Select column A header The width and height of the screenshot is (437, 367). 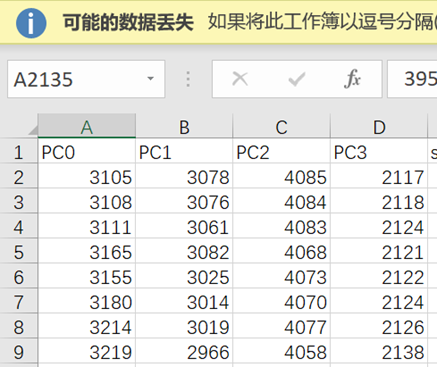point(87,126)
